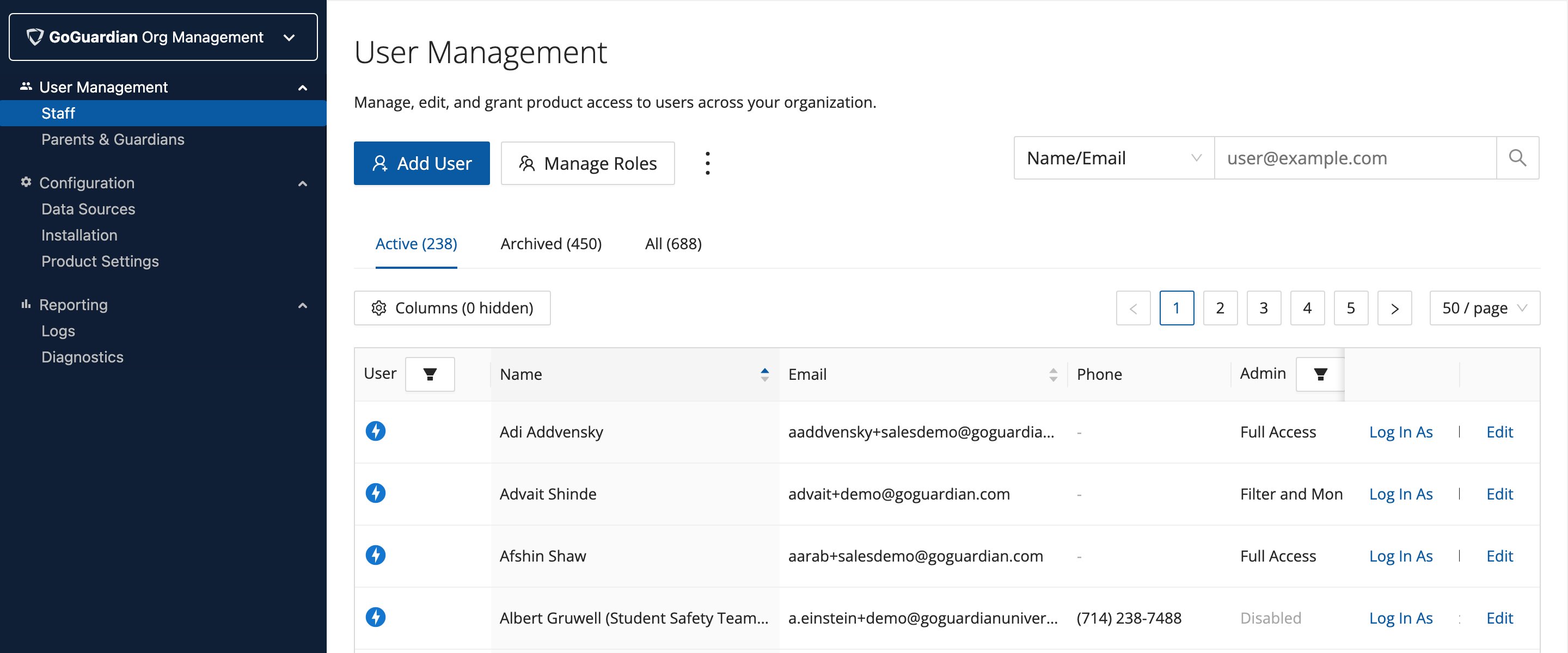Click Log In As for Afshin Shaw

click(x=1401, y=556)
